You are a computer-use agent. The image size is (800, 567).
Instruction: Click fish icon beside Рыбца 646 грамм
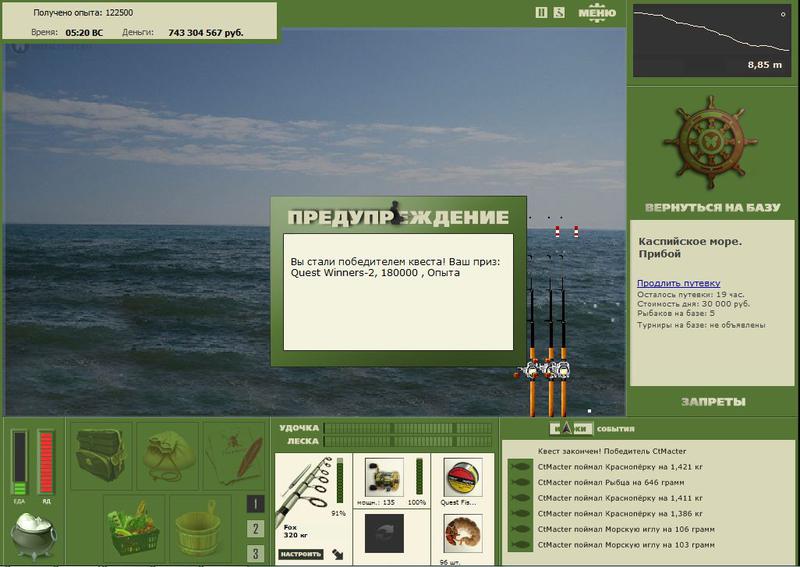(x=520, y=482)
